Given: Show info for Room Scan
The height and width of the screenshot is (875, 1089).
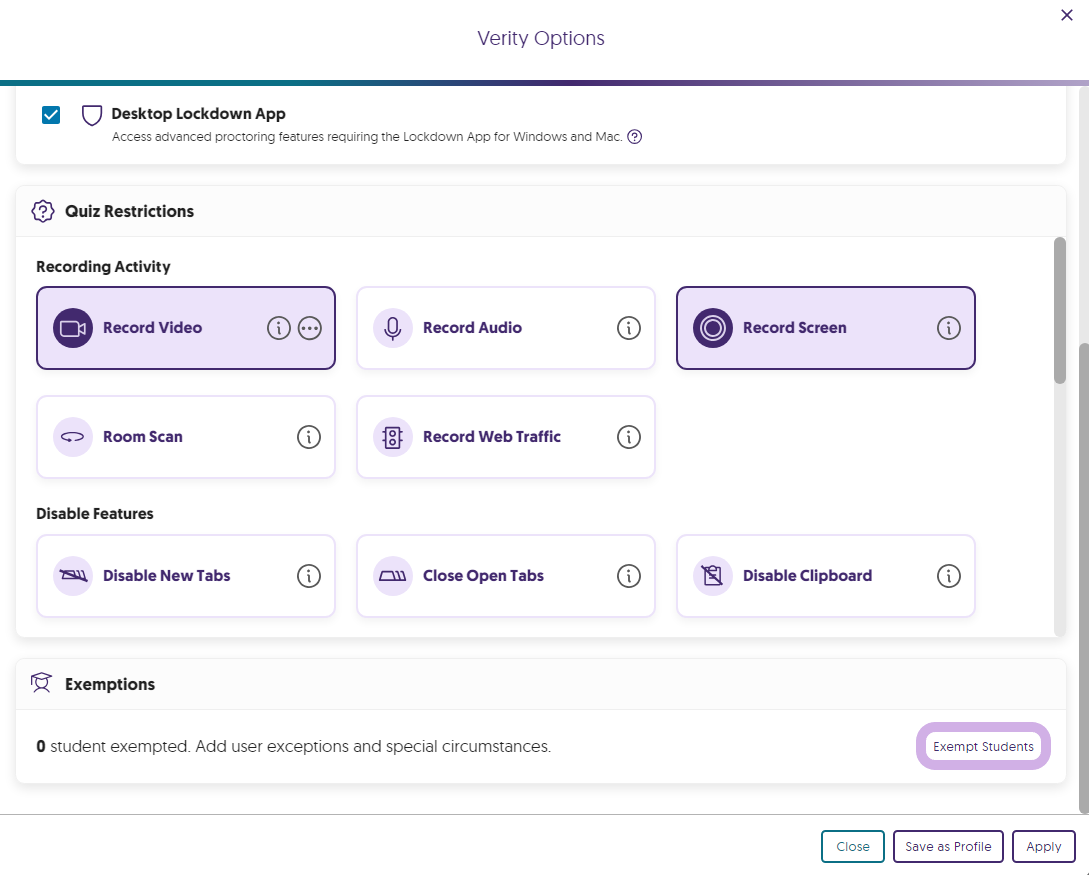Looking at the screenshot, I should (x=309, y=437).
